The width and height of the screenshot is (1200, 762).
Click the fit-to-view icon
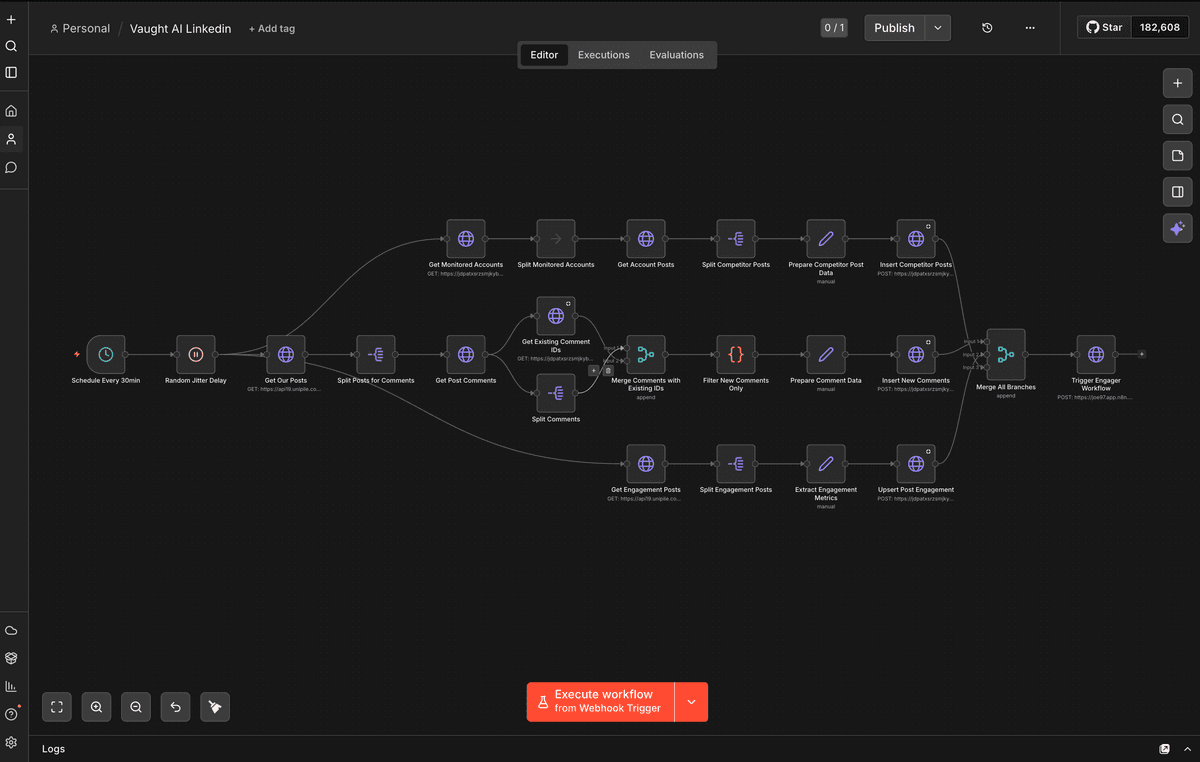pyautogui.click(x=56, y=707)
